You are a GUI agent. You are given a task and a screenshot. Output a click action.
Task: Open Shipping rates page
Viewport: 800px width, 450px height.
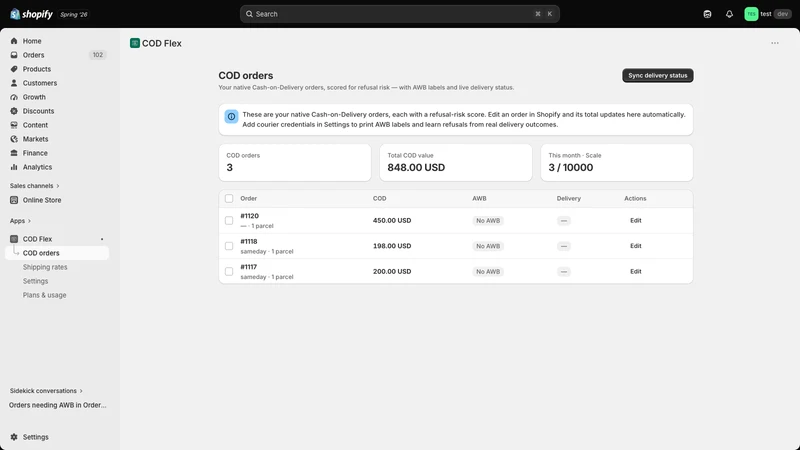(45, 267)
